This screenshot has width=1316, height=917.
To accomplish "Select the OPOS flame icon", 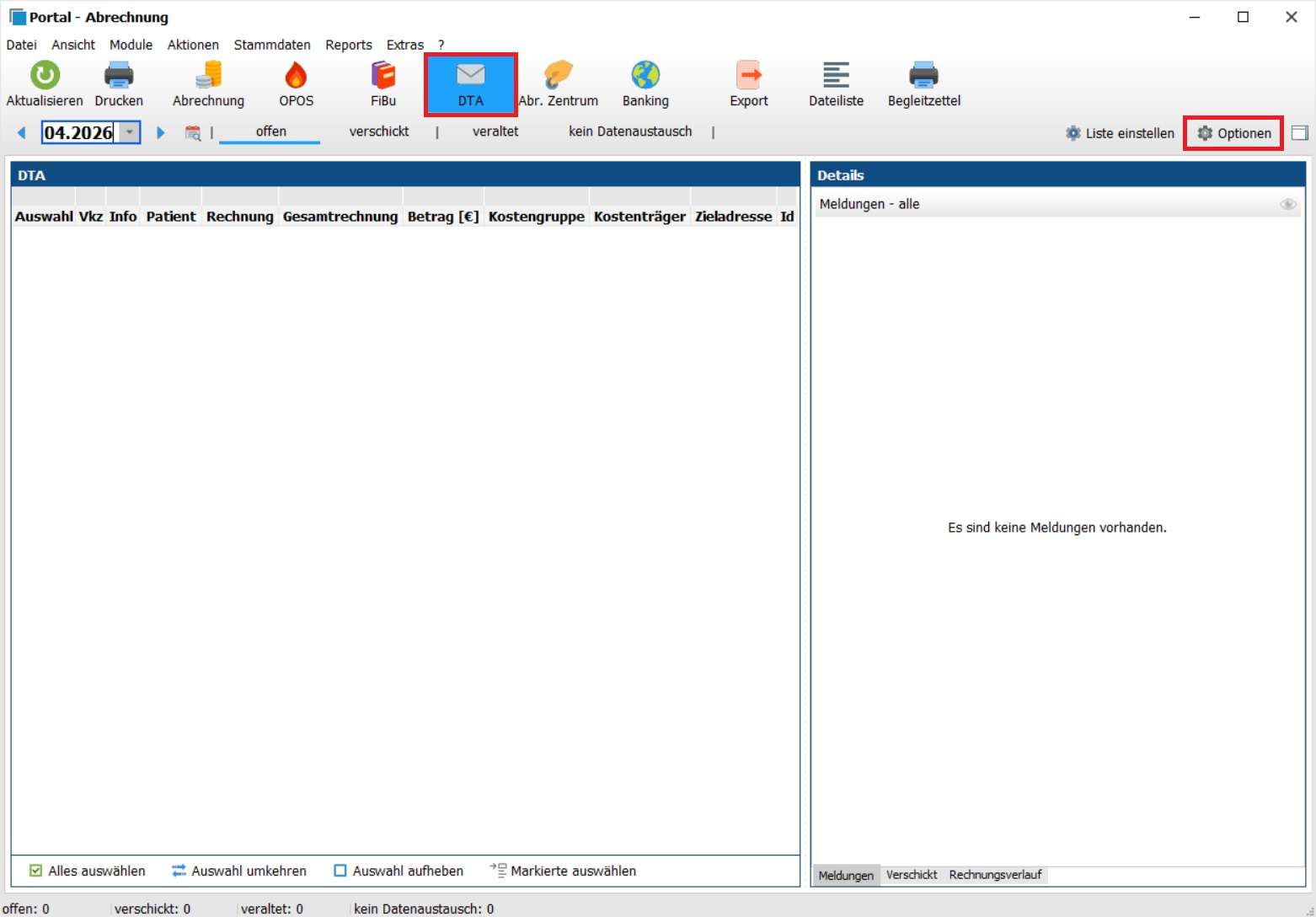I will click(x=296, y=76).
